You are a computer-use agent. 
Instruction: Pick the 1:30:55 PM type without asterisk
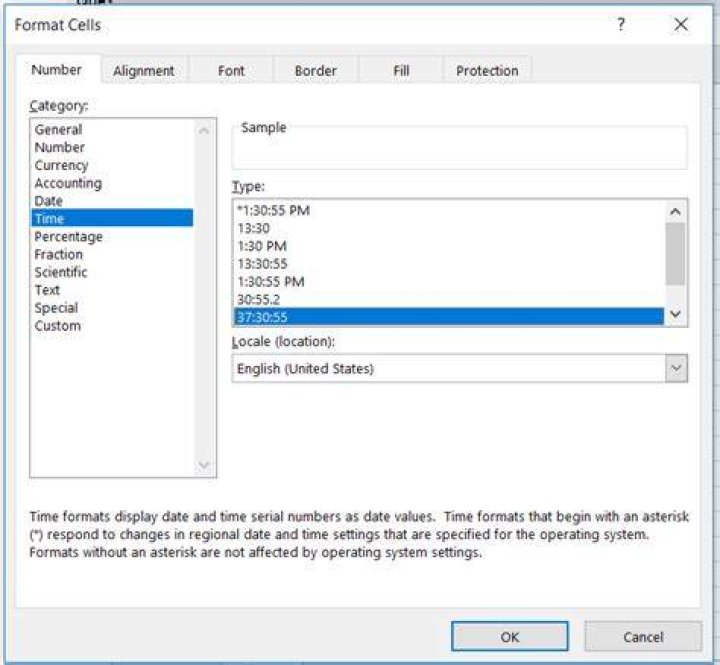pyautogui.click(x=449, y=282)
